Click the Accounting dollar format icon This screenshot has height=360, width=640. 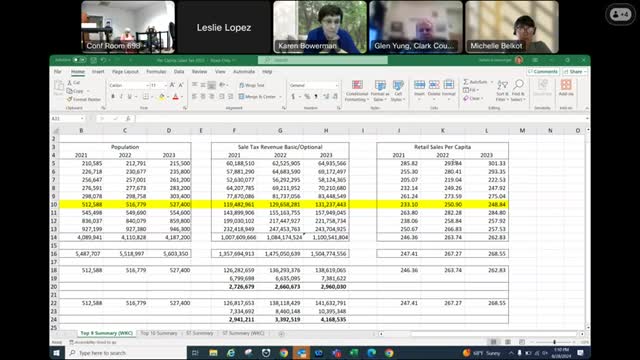293,96
